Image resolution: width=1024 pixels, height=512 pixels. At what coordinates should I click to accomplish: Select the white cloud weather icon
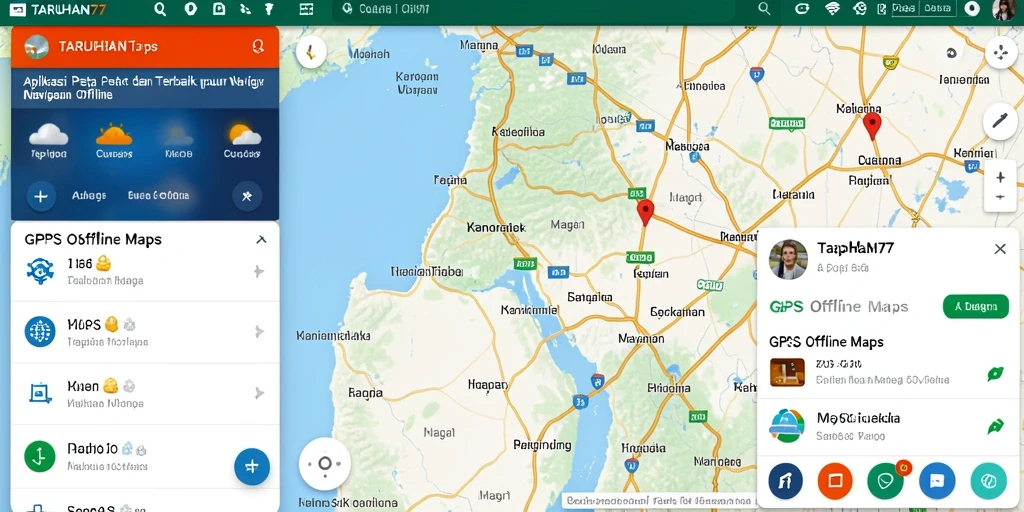(x=49, y=135)
